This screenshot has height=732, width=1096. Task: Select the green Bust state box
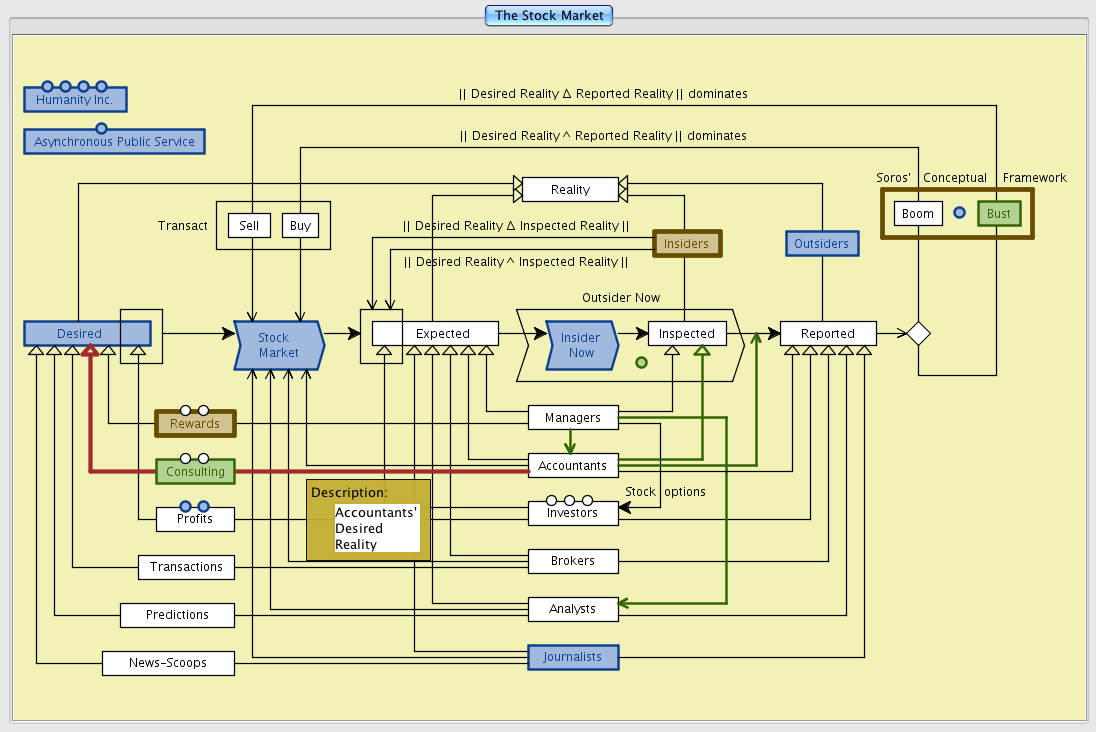998,213
